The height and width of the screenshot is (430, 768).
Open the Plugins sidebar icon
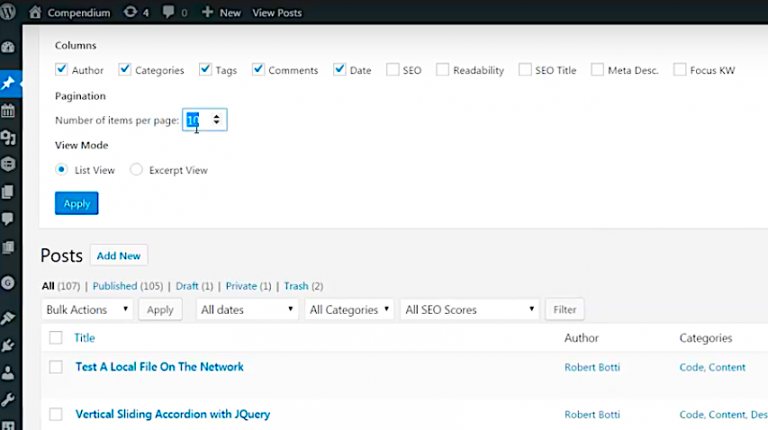[8, 346]
